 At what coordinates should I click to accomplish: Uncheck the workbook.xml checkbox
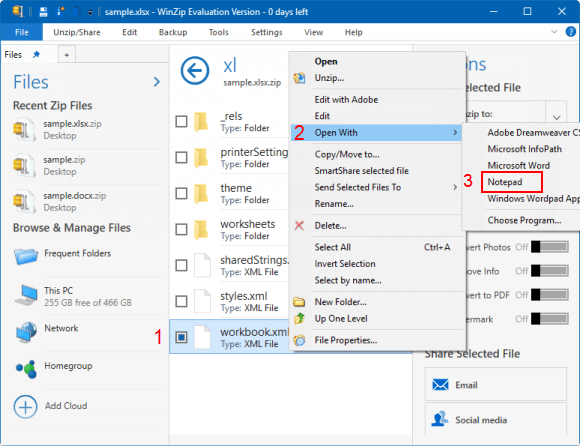click(x=181, y=337)
